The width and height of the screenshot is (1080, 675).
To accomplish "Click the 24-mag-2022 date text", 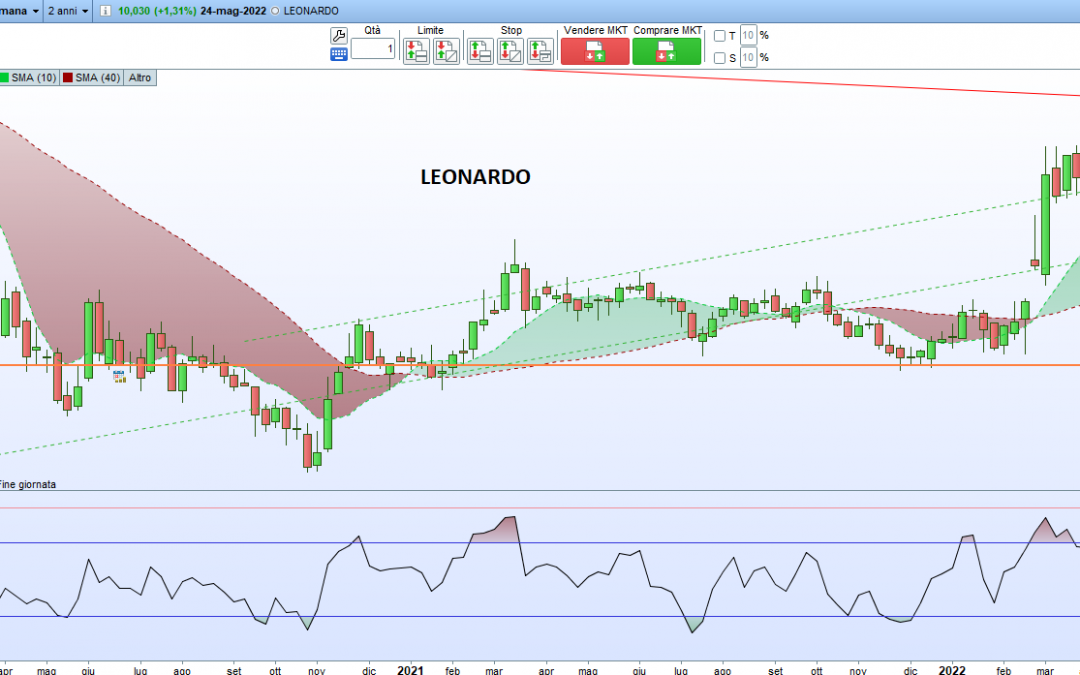I will (233, 11).
